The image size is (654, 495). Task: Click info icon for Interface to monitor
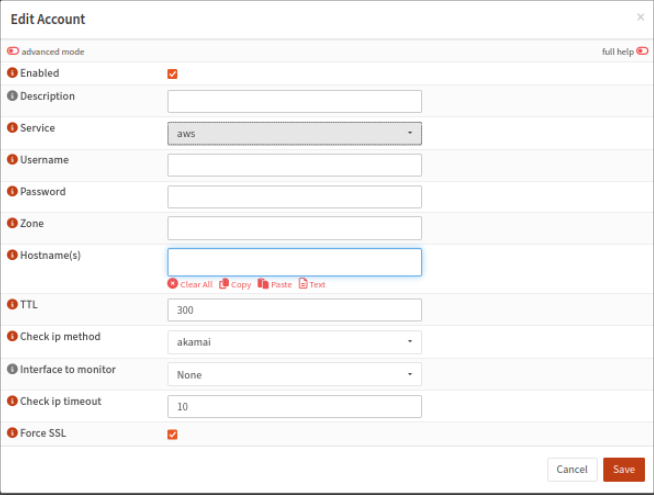pos(13,369)
